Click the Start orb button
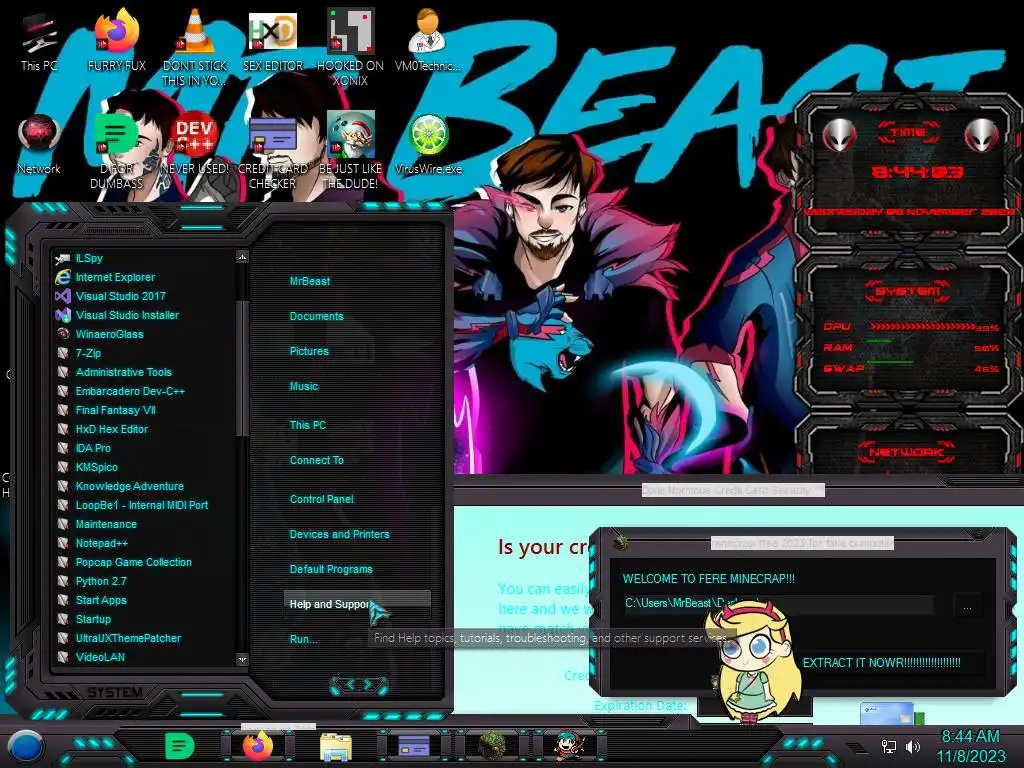Viewport: 1024px width, 768px height. [x=25, y=746]
